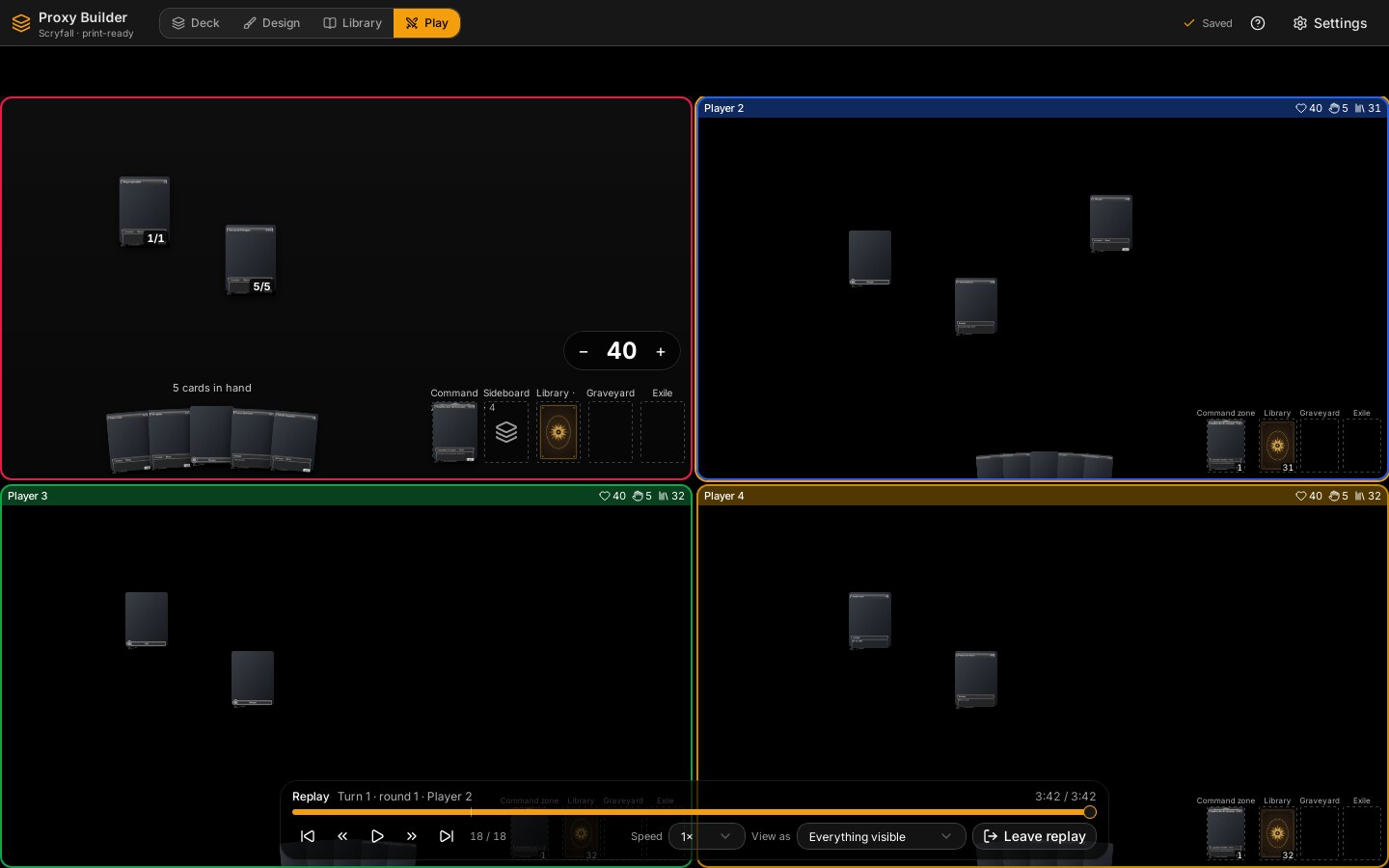The image size is (1389, 868).
Task: Click Player 2's life heart icon
Action: pyautogui.click(x=1300, y=108)
